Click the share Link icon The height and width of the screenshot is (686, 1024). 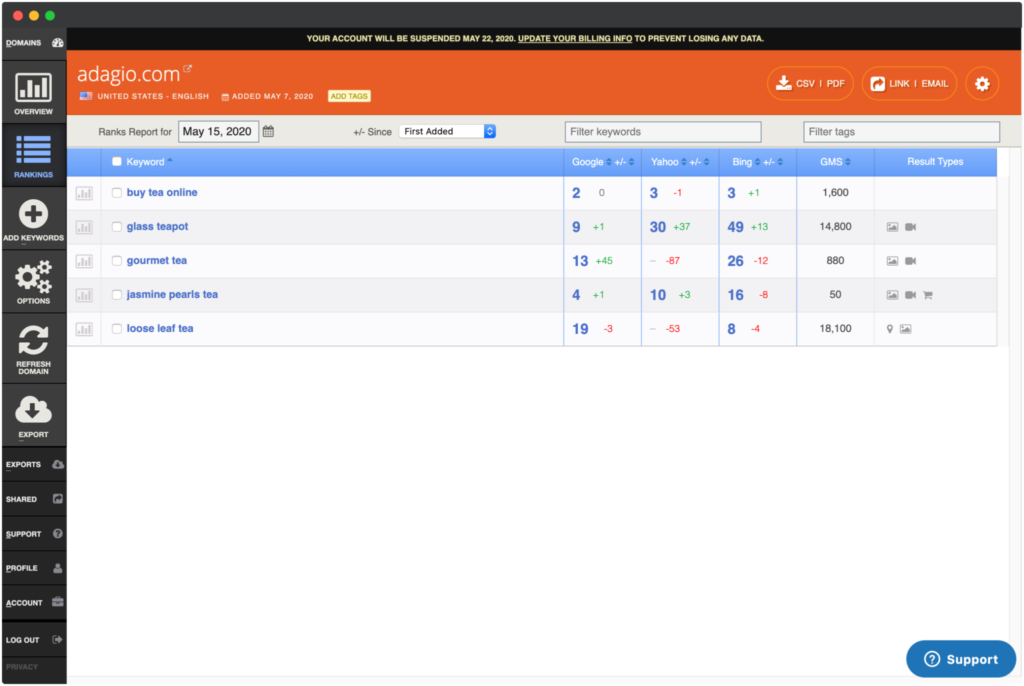pyautogui.click(x=878, y=84)
